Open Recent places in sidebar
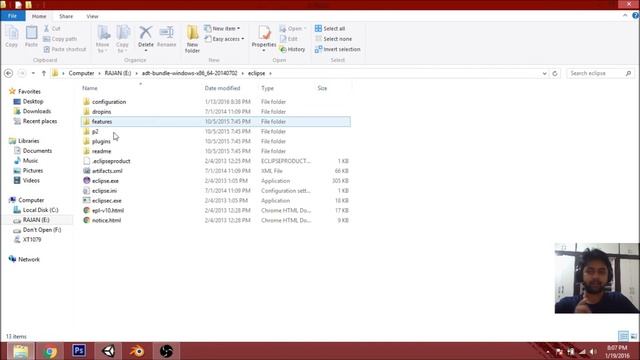 35,121
